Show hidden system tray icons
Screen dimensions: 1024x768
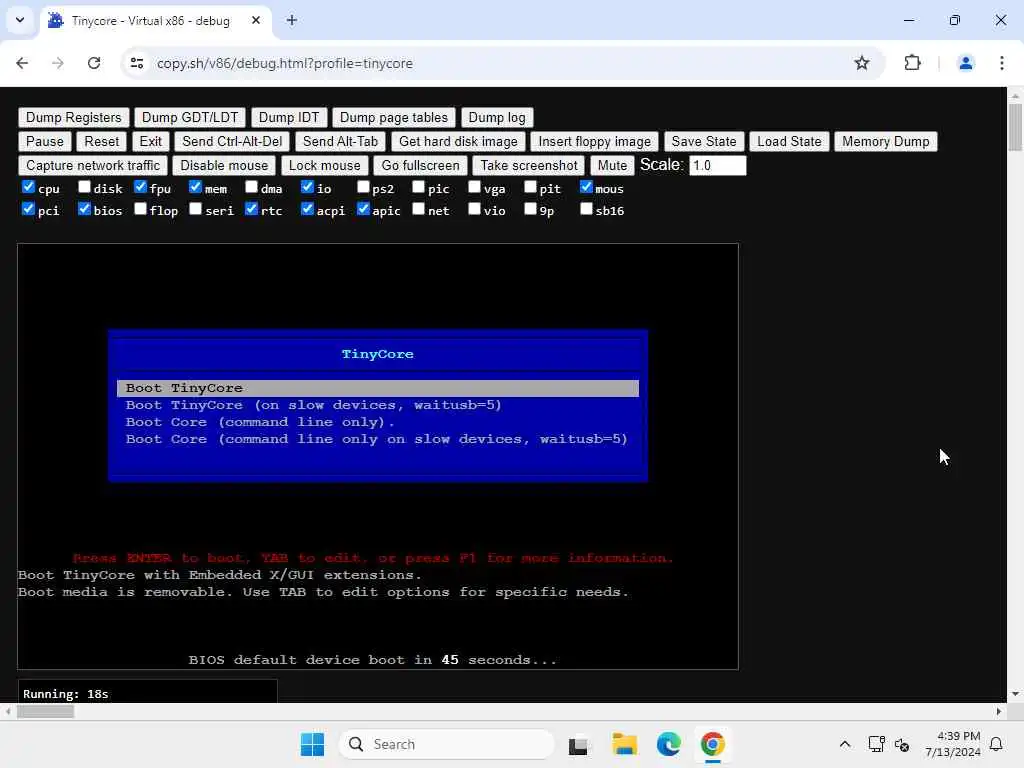tap(844, 744)
